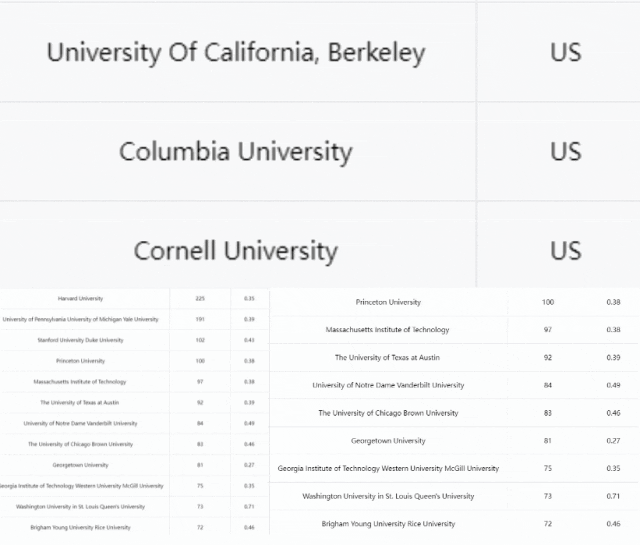Click Princeton University in the larger table
640x545 pixels.
(x=388, y=302)
